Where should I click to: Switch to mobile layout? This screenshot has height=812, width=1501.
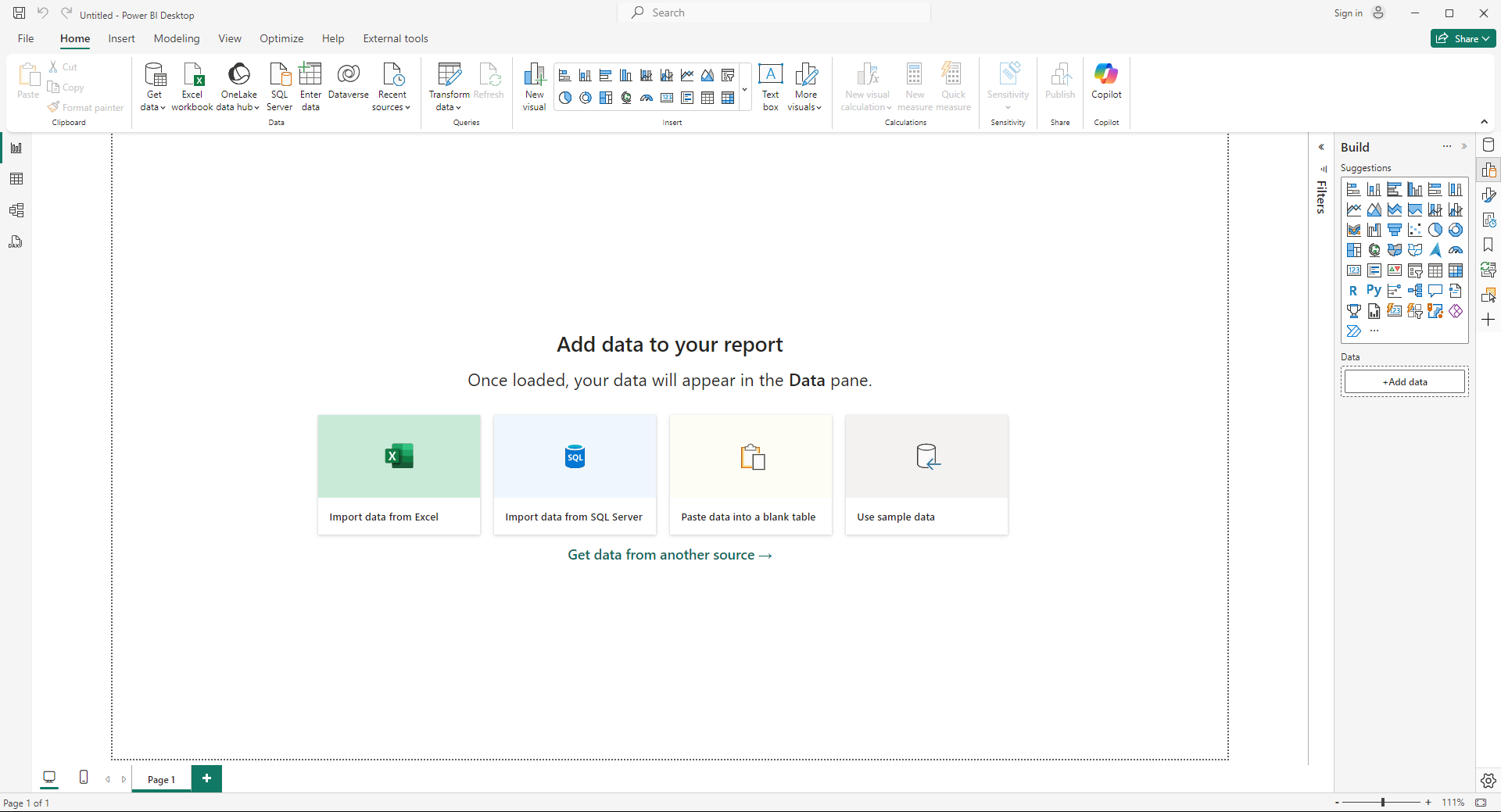pyautogui.click(x=84, y=778)
